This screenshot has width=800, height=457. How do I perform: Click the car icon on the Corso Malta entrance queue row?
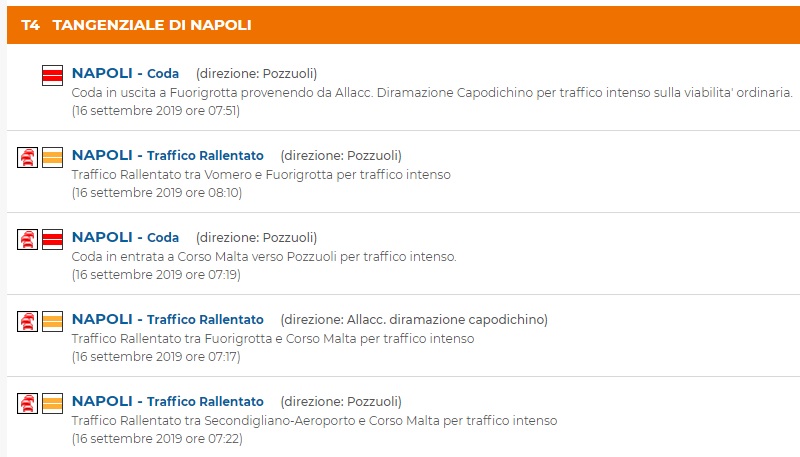point(28,239)
